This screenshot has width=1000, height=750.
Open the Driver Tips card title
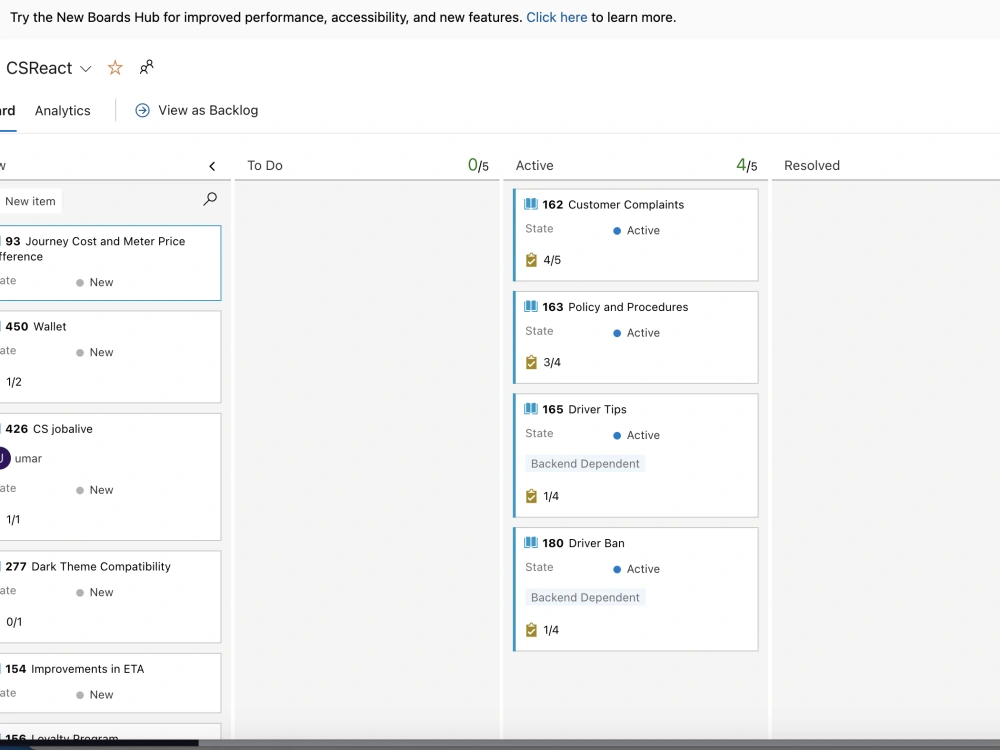click(597, 409)
